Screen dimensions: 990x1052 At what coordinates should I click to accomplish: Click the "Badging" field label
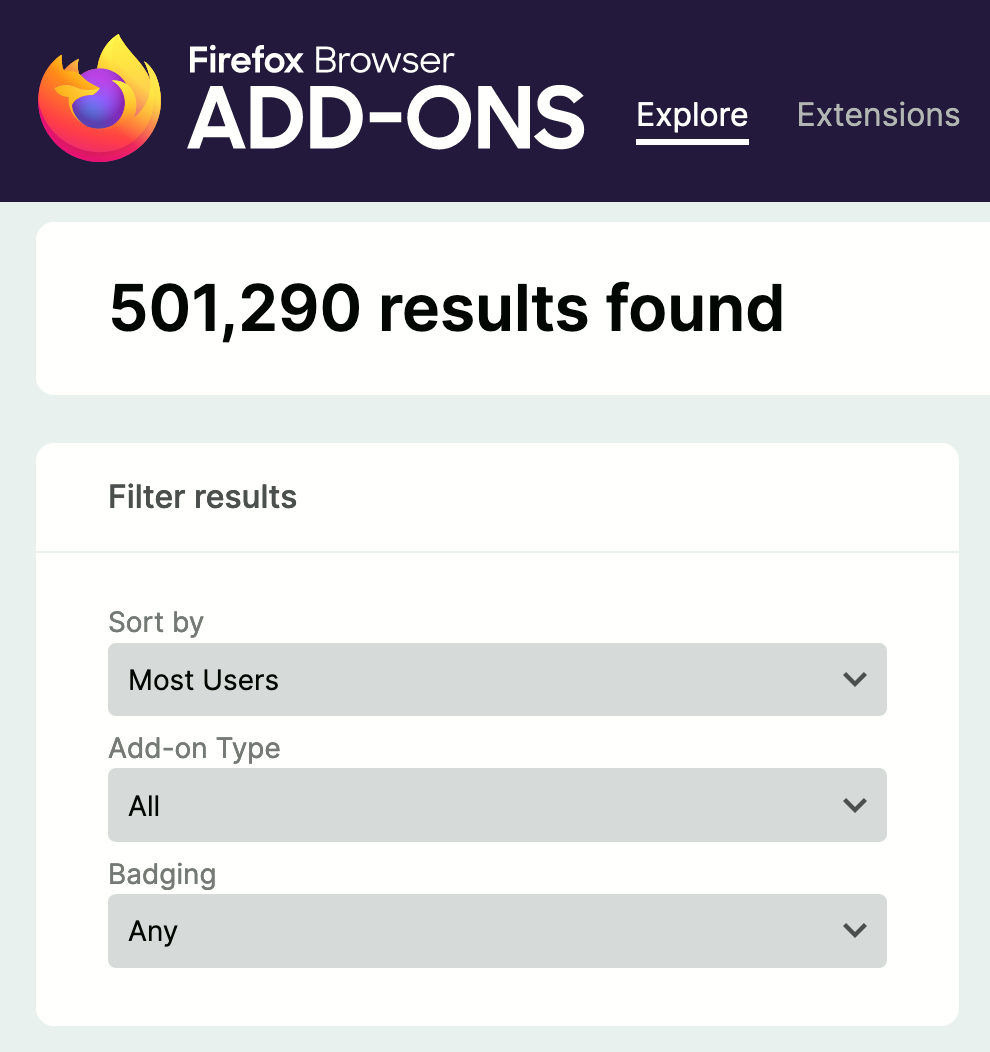(x=162, y=874)
